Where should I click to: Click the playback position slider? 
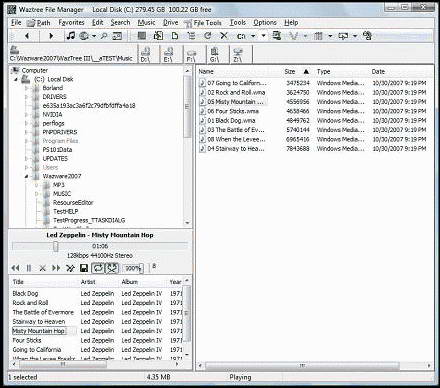click(100, 246)
